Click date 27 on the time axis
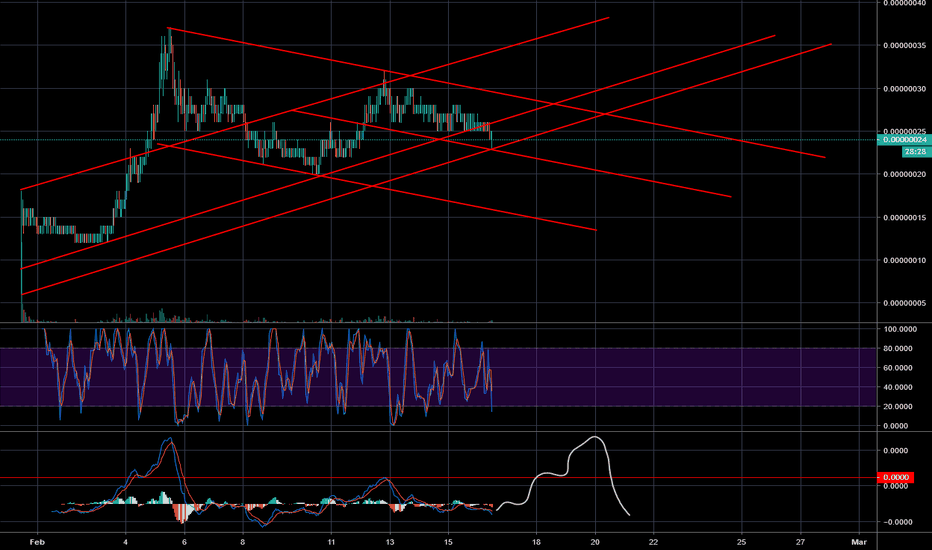 point(800,542)
